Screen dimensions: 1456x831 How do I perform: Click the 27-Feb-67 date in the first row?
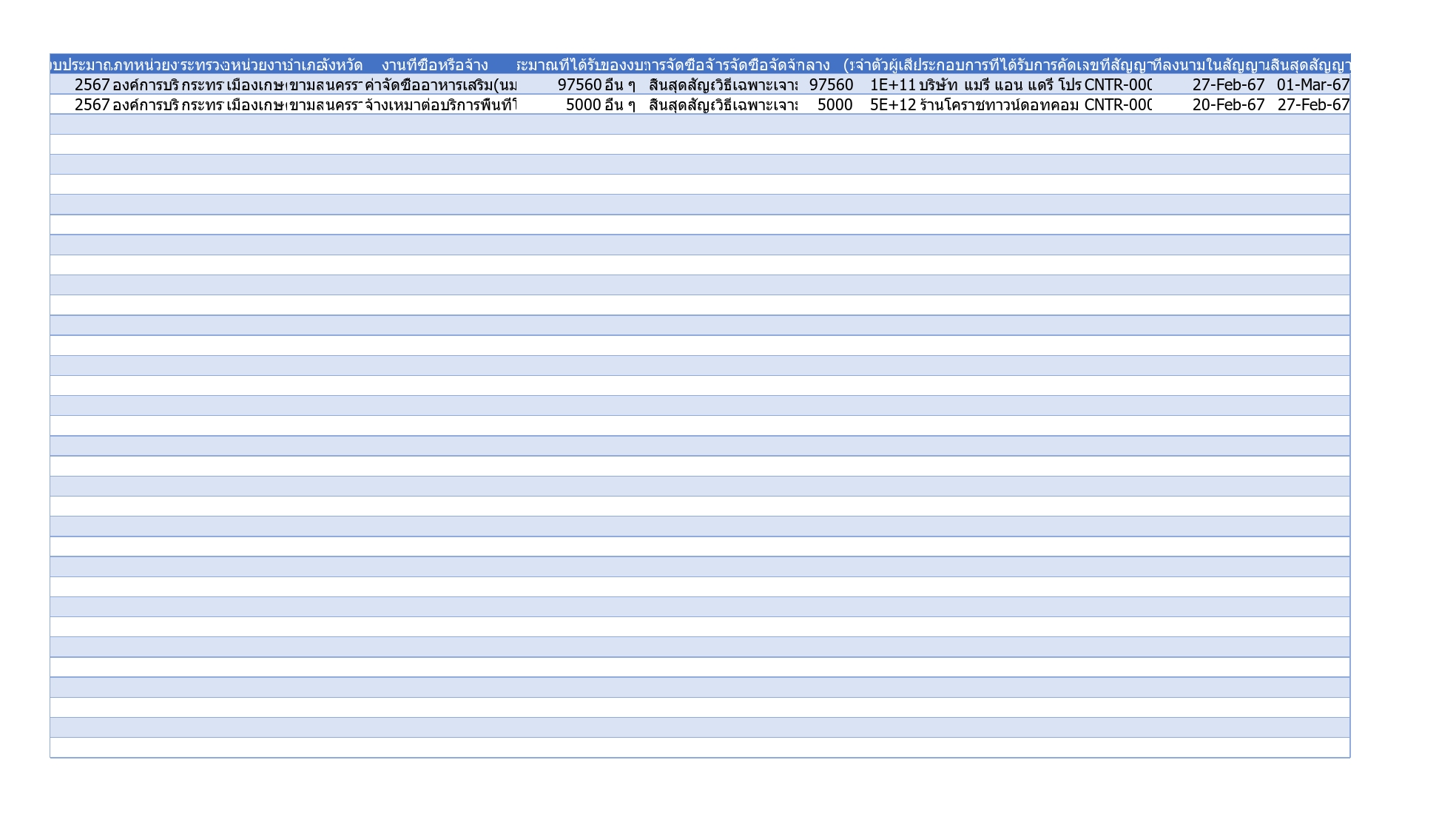[1228, 85]
